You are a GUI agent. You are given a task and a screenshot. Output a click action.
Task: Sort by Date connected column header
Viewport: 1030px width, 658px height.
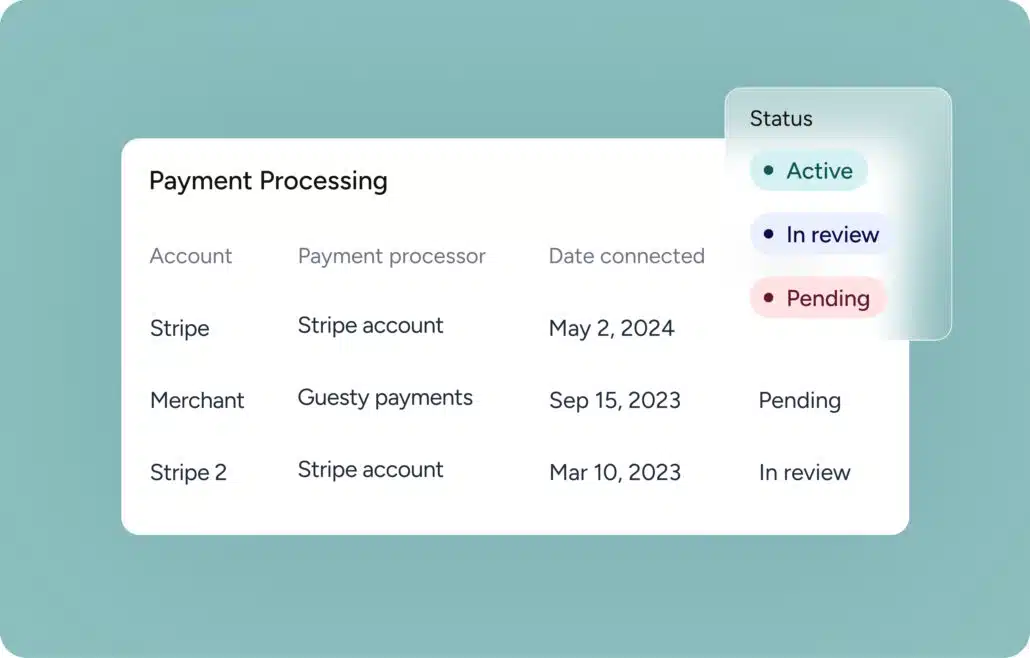pos(626,256)
